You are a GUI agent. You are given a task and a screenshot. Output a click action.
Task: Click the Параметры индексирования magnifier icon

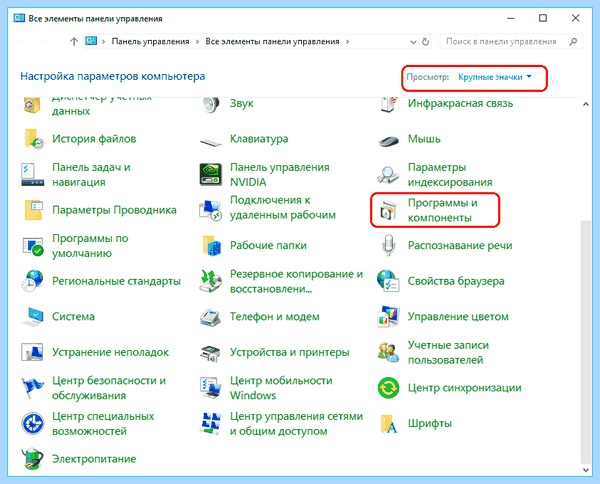tap(388, 175)
